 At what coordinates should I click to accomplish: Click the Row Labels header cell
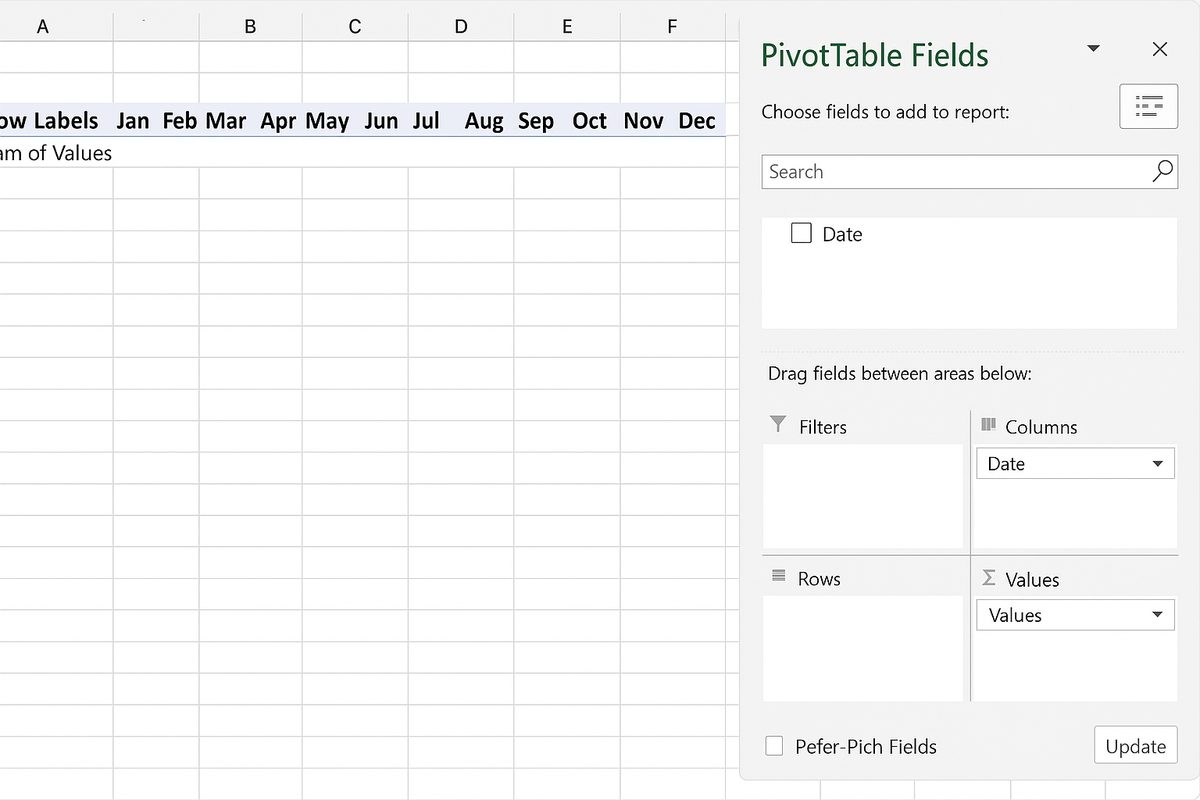[x=49, y=121]
